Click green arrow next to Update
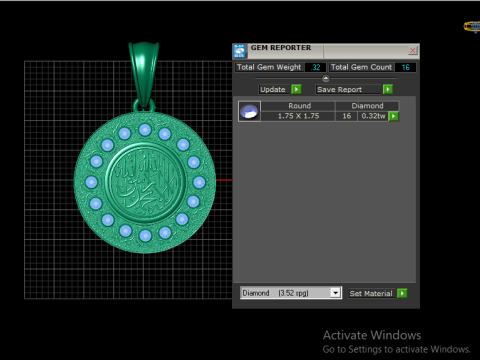480x360 pixels. (x=296, y=89)
